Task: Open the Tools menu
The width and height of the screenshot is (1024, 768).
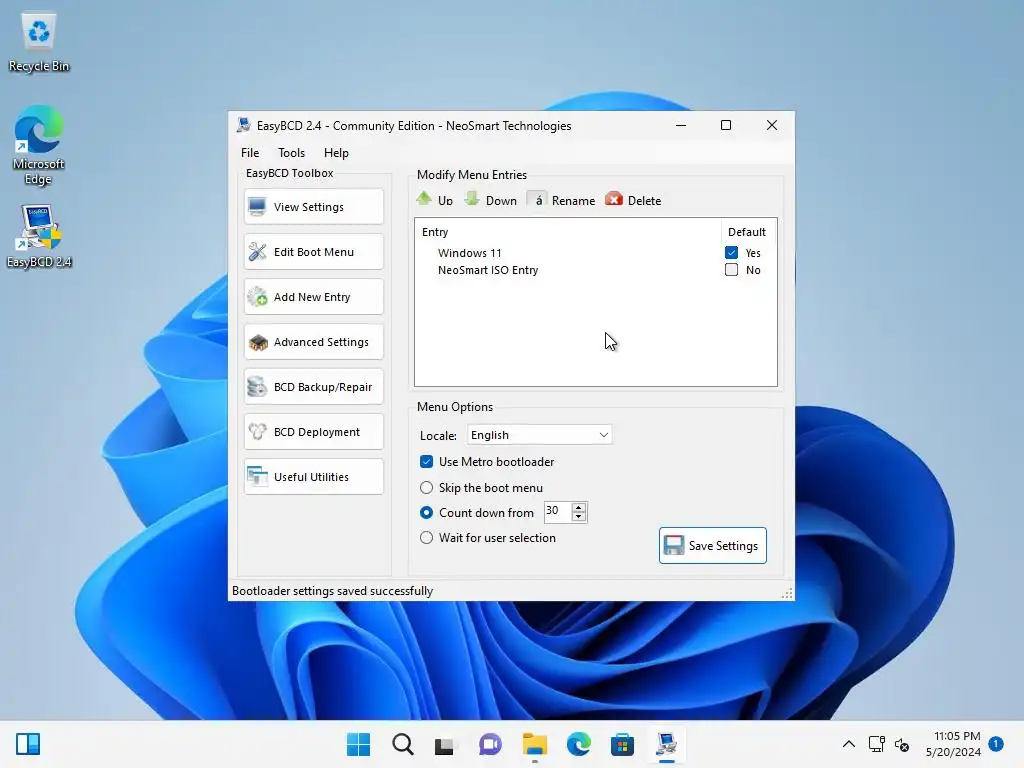Action: [291, 153]
